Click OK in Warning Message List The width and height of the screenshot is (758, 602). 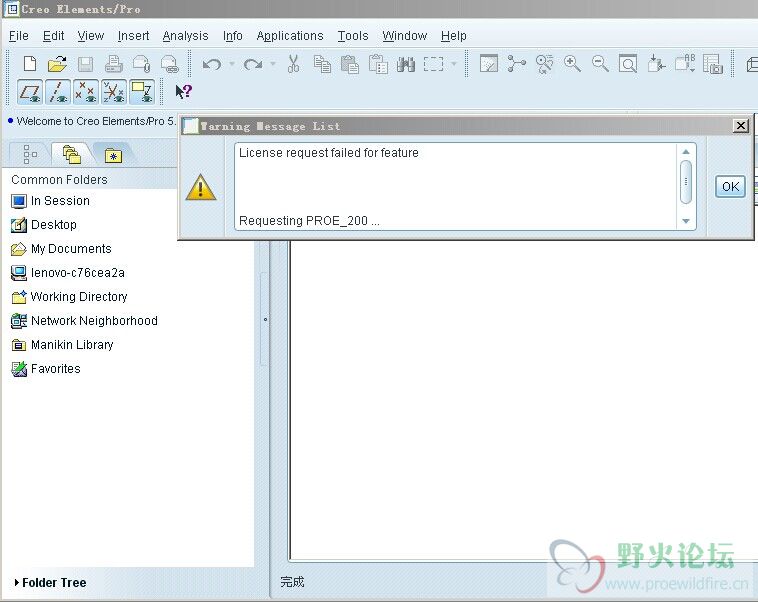(x=730, y=187)
